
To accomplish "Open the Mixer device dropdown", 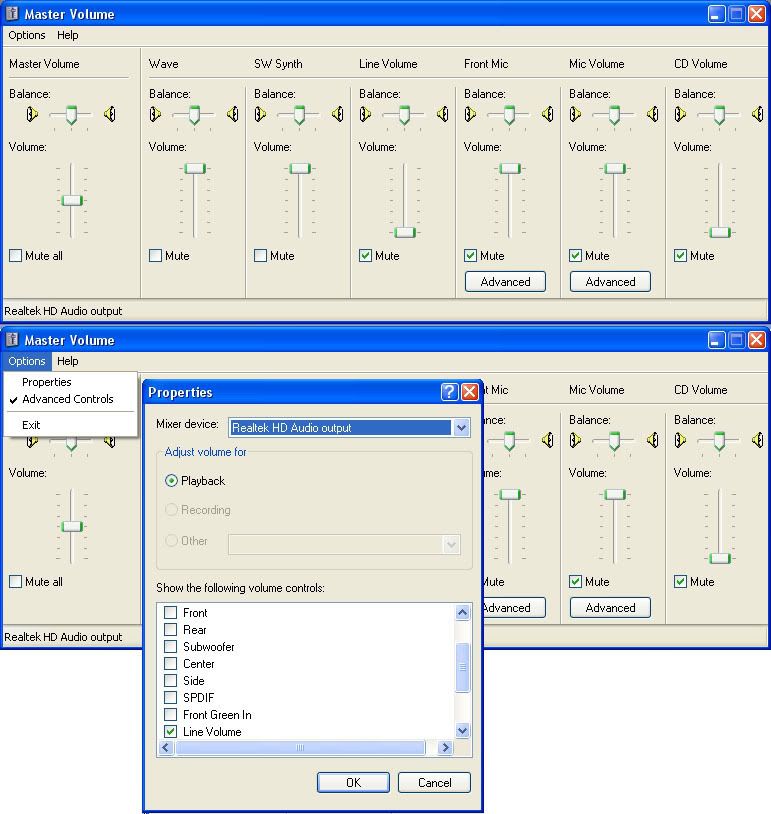I will click(x=461, y=428).
